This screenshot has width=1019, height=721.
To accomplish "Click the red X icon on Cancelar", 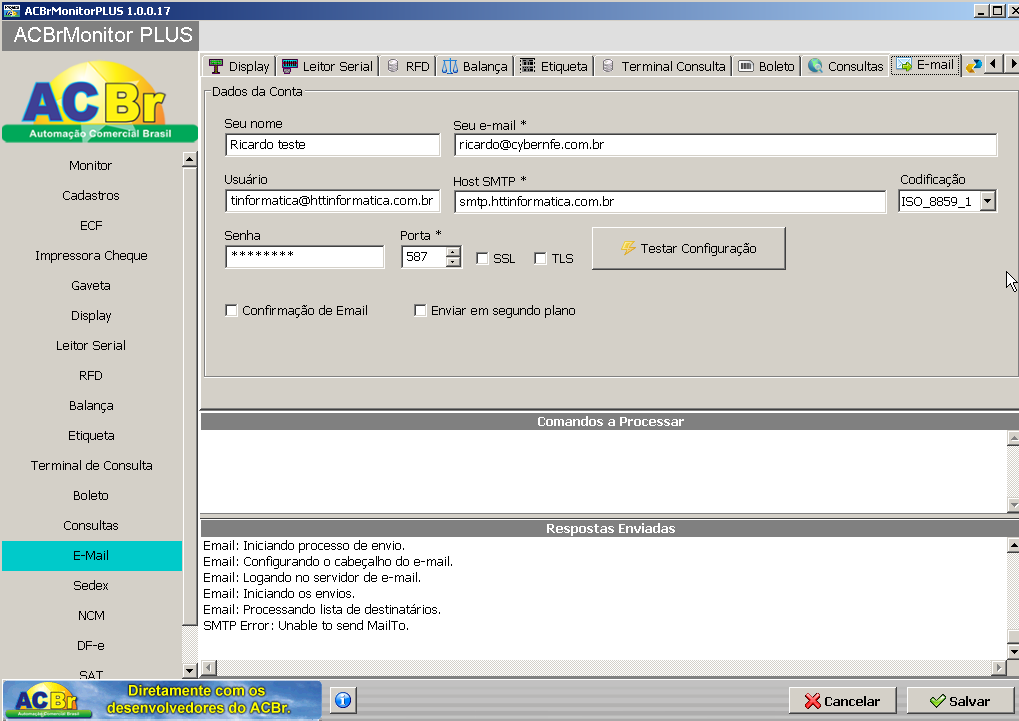I will pos(812,701).
